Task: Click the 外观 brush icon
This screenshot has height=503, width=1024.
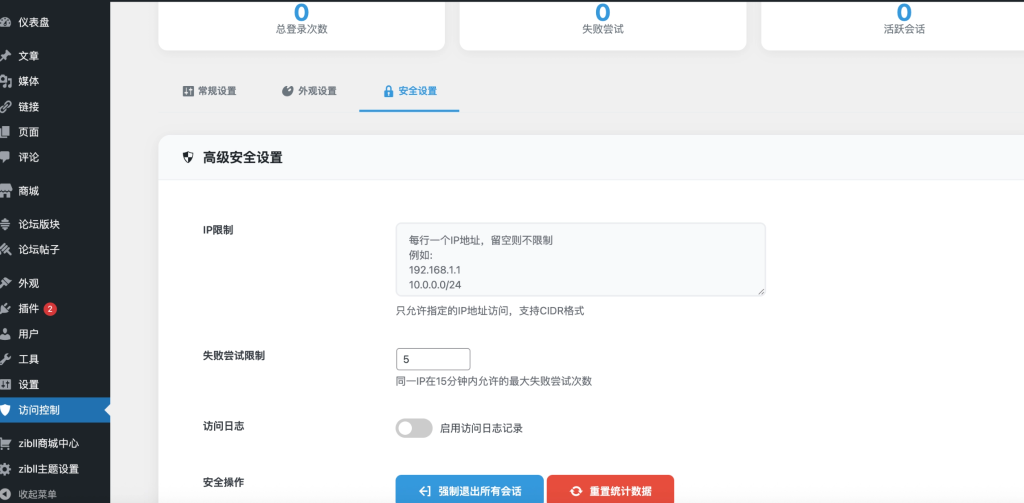Action: [5, 284]
